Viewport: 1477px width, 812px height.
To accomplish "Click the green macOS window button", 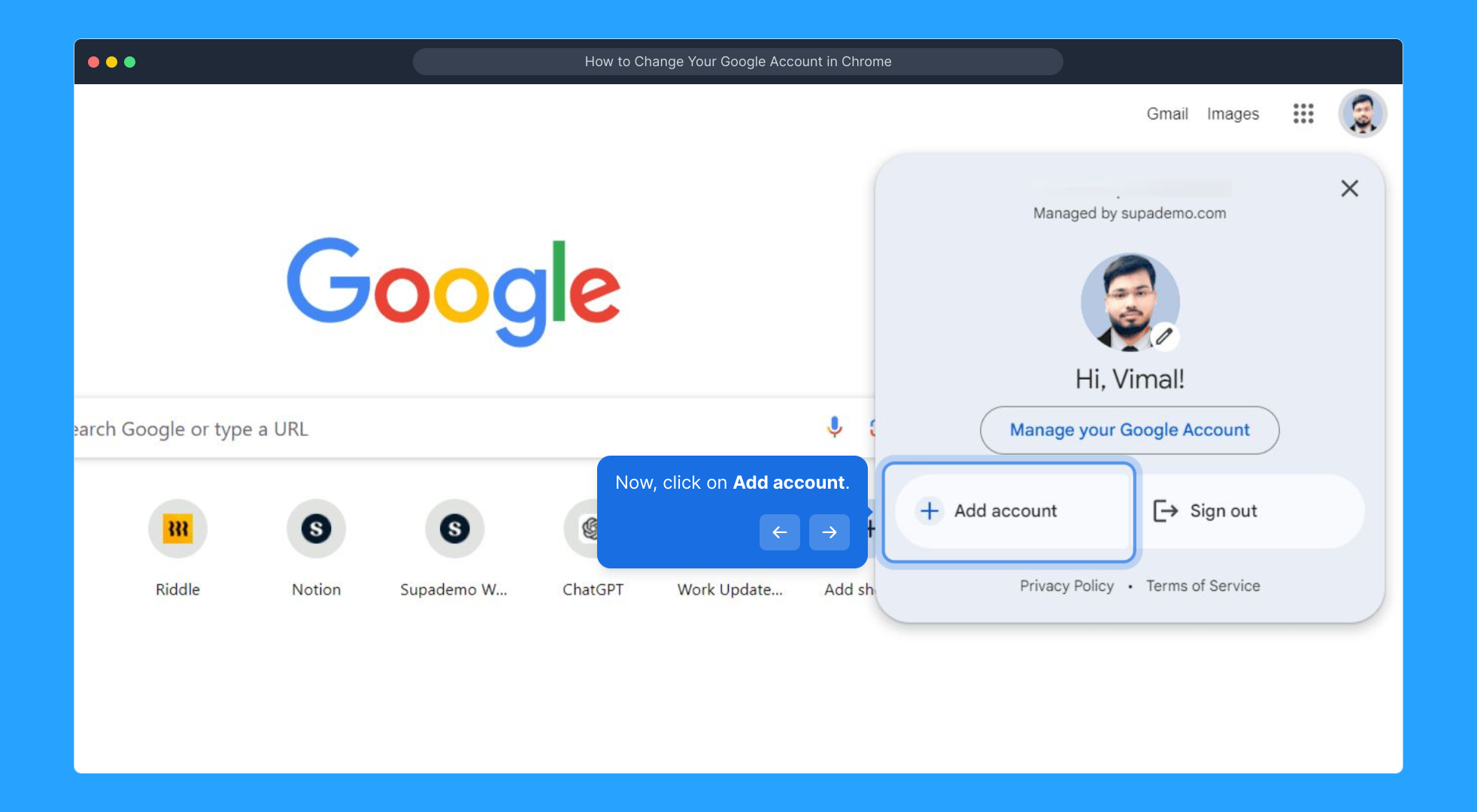I will [x=129, y=62].
